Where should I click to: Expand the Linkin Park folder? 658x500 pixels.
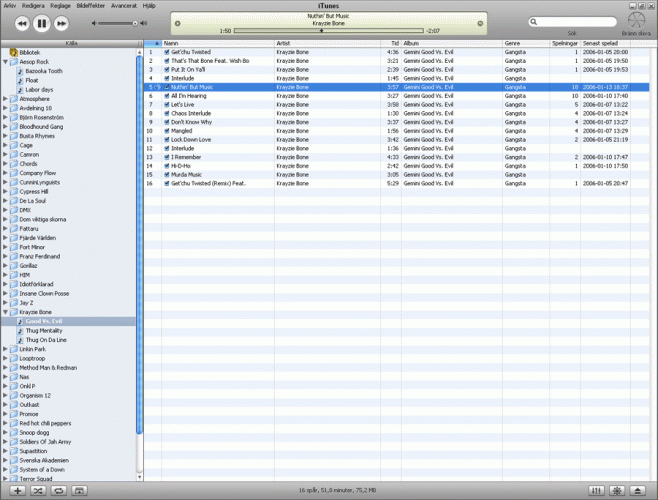click(x=5, y=349)
